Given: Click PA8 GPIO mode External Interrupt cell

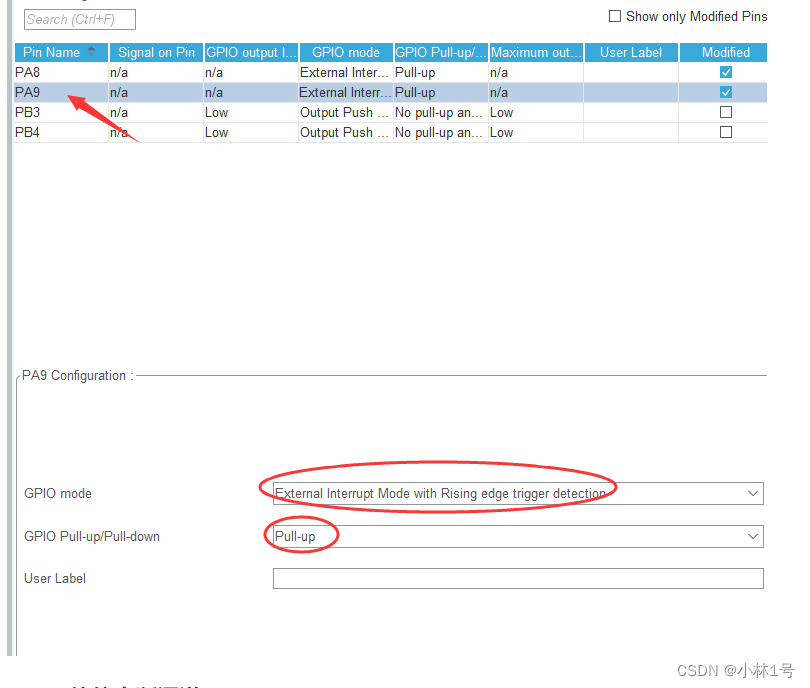Looking at the screenshot, I should pos(346,73).
